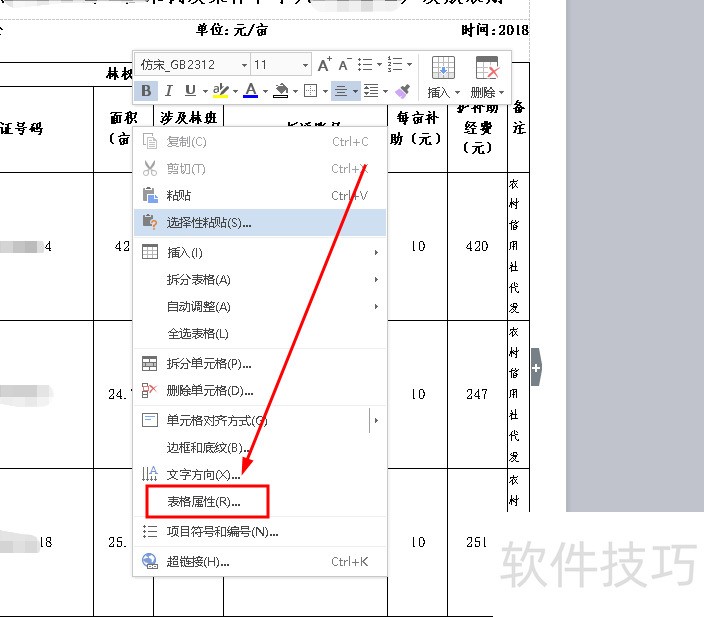Click the bullet list icon
704x617 pixels.
pyautogui.click(x=365, y=65)
